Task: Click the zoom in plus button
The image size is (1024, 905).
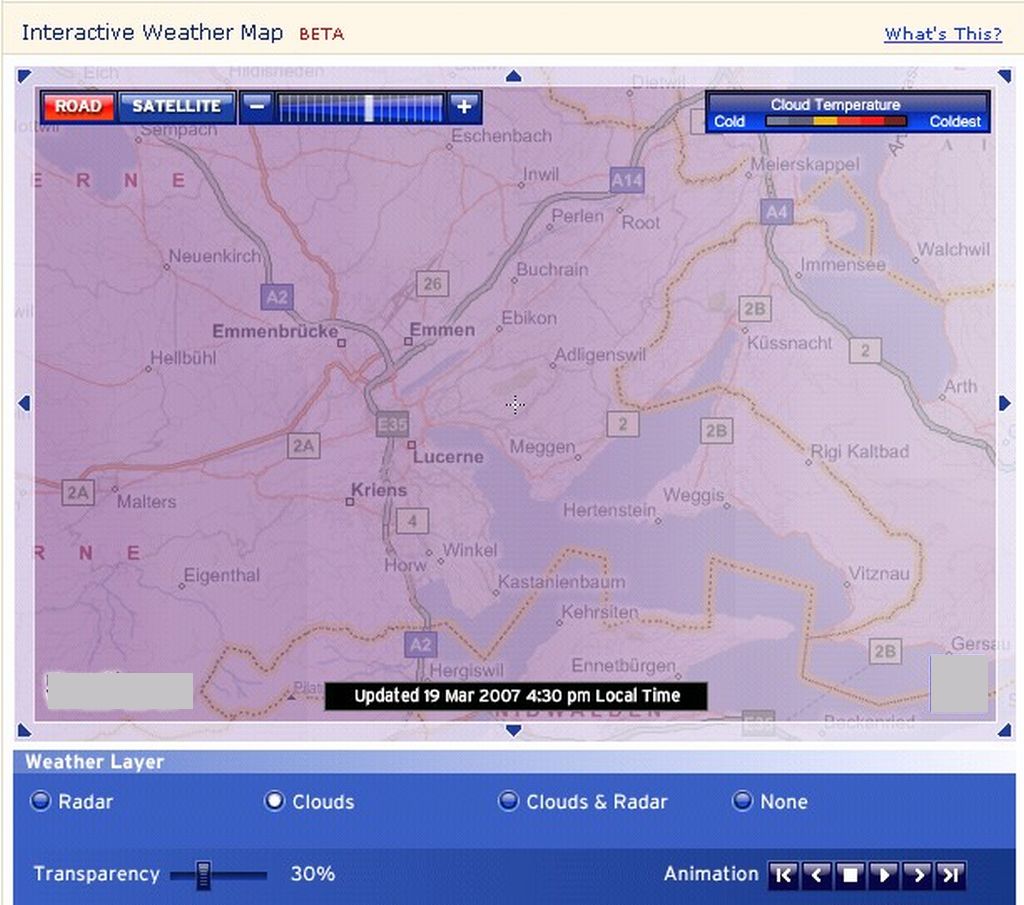Action: 464,106
